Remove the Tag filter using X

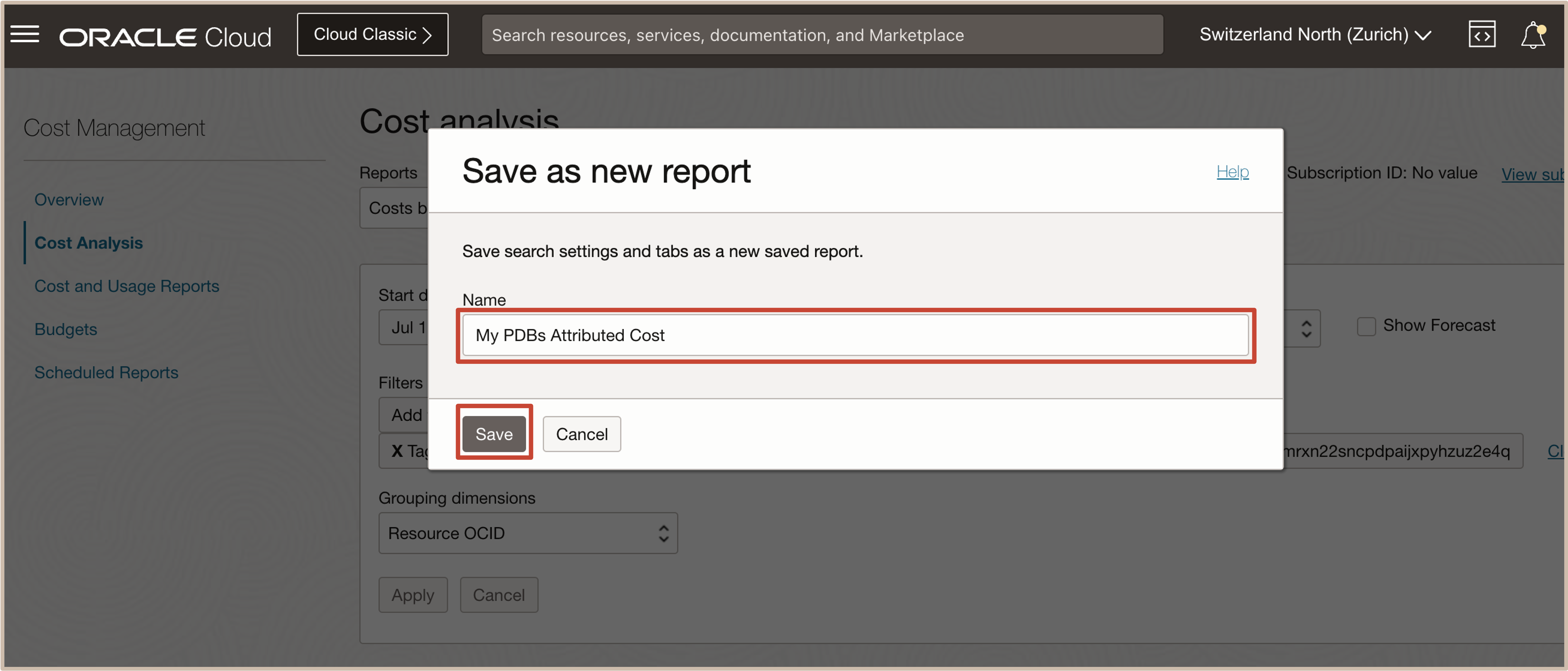tap(397, 451)
